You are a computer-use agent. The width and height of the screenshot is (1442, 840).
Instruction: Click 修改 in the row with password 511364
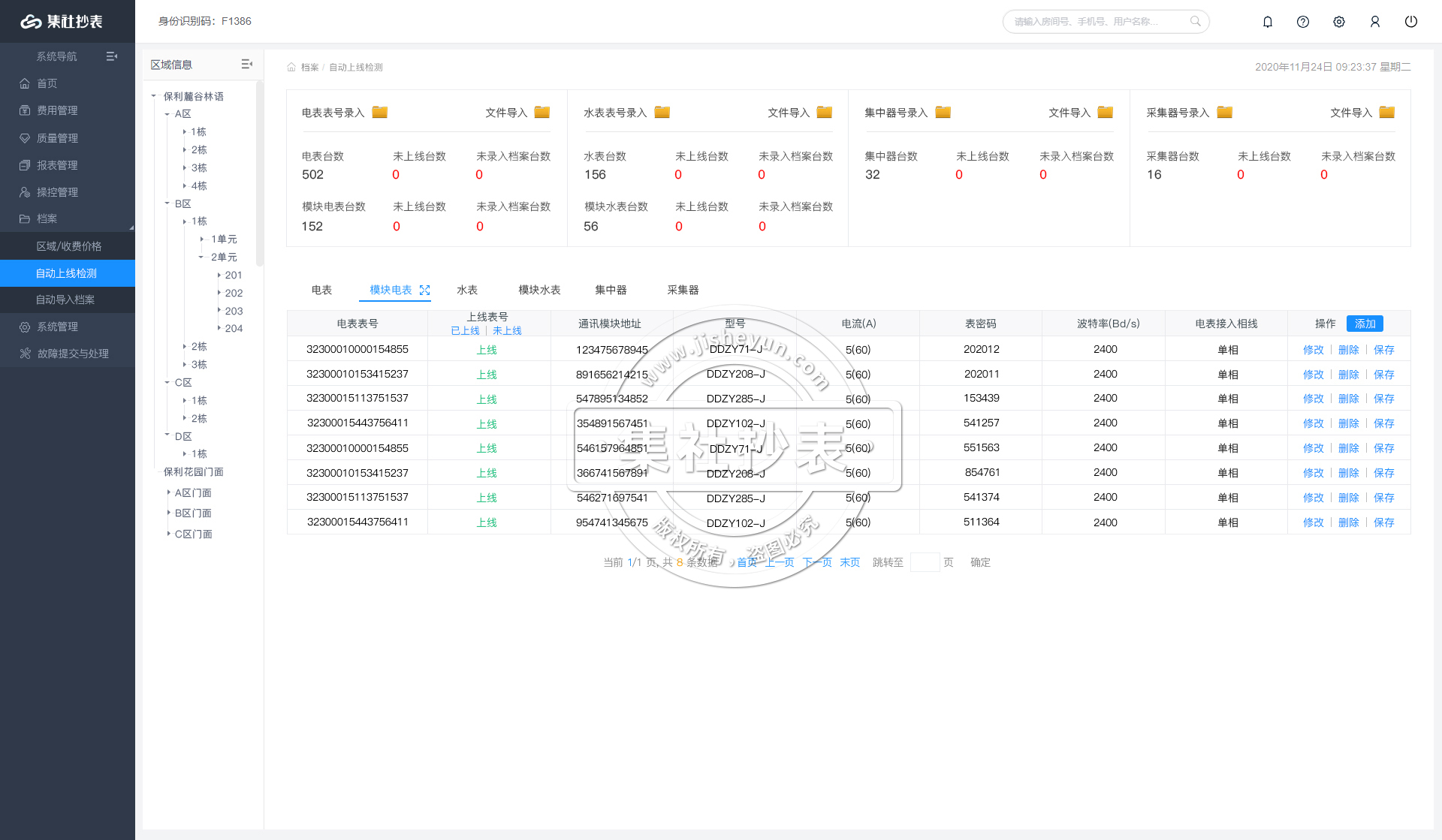[1314, 522]
